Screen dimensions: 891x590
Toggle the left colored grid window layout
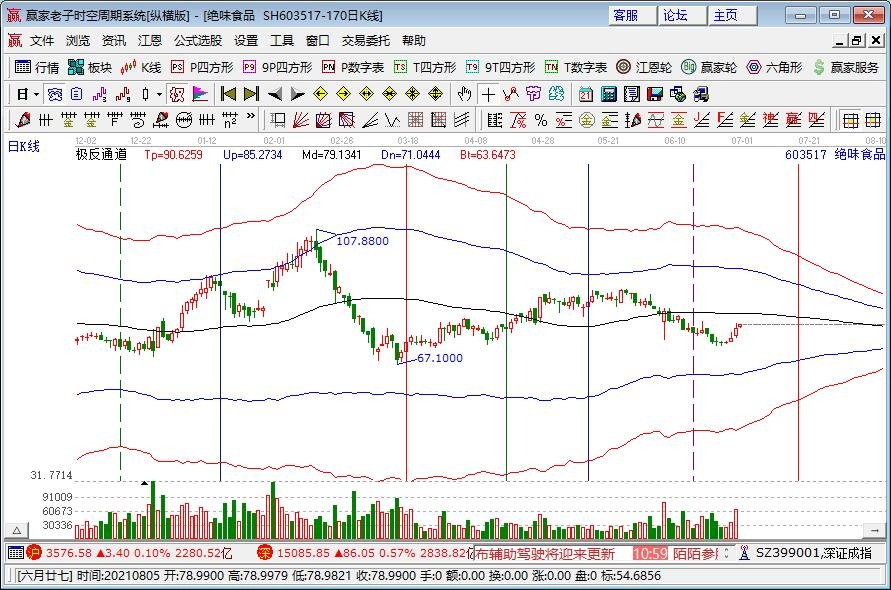pyautogui.click(x=851, y=121)
